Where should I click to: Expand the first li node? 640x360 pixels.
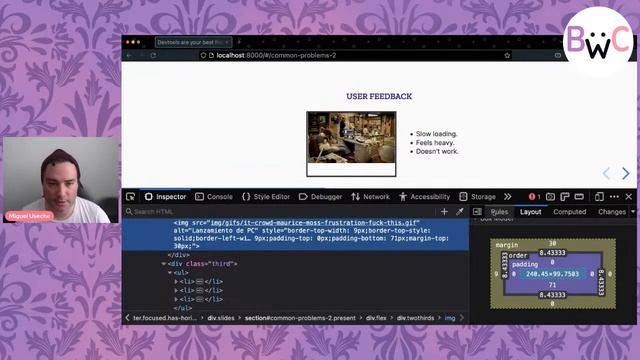(x=176, y=282)
